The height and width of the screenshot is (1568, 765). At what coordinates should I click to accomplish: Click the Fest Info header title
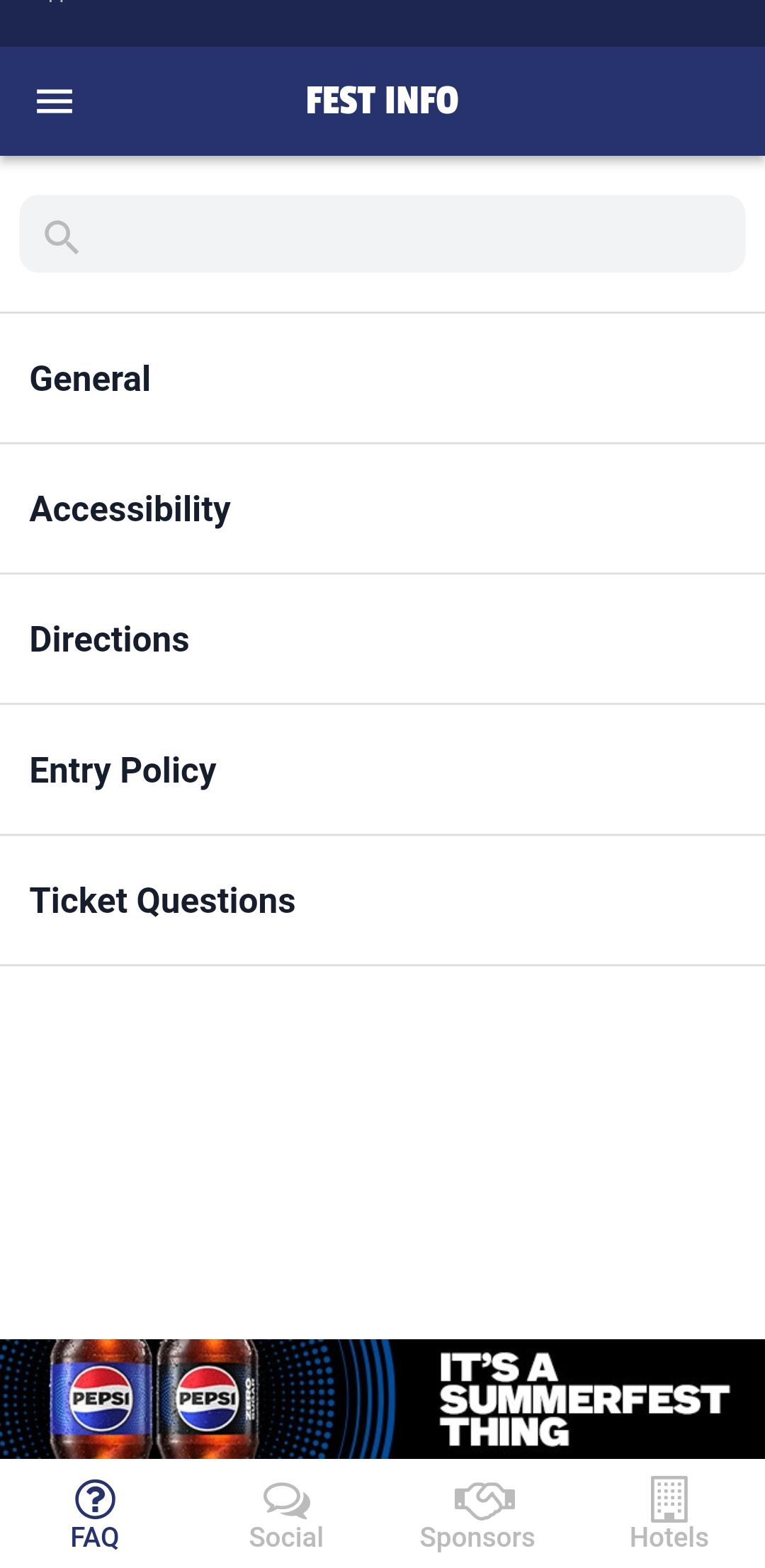click(382, 101)
